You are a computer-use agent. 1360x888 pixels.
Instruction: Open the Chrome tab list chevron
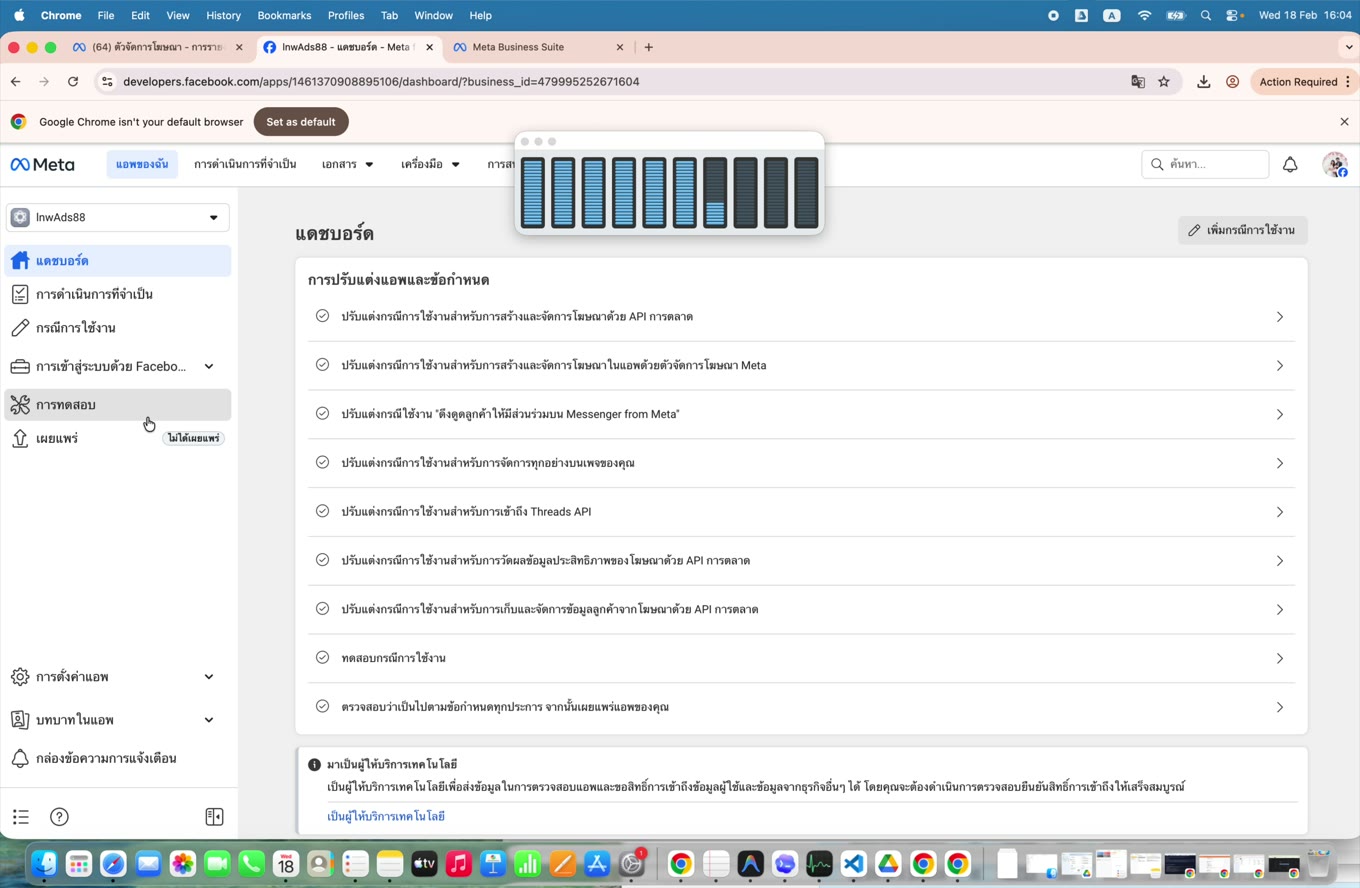click(1348, 47)
